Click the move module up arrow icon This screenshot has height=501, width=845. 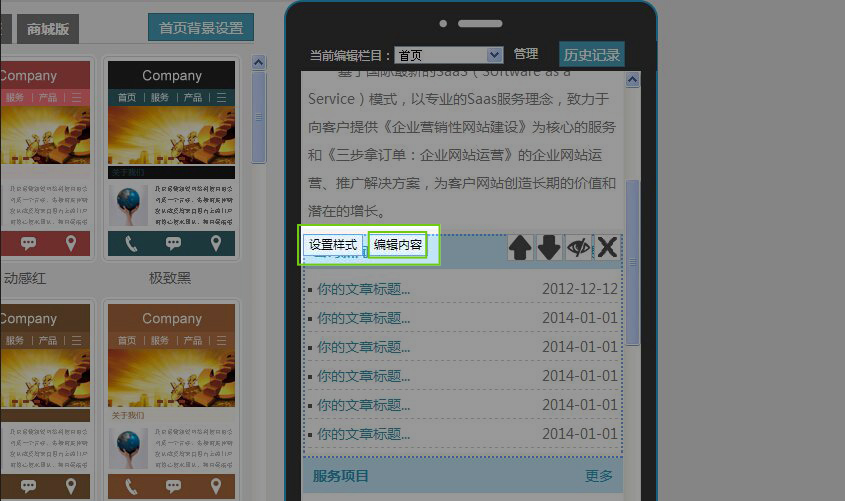click(520, 247)
